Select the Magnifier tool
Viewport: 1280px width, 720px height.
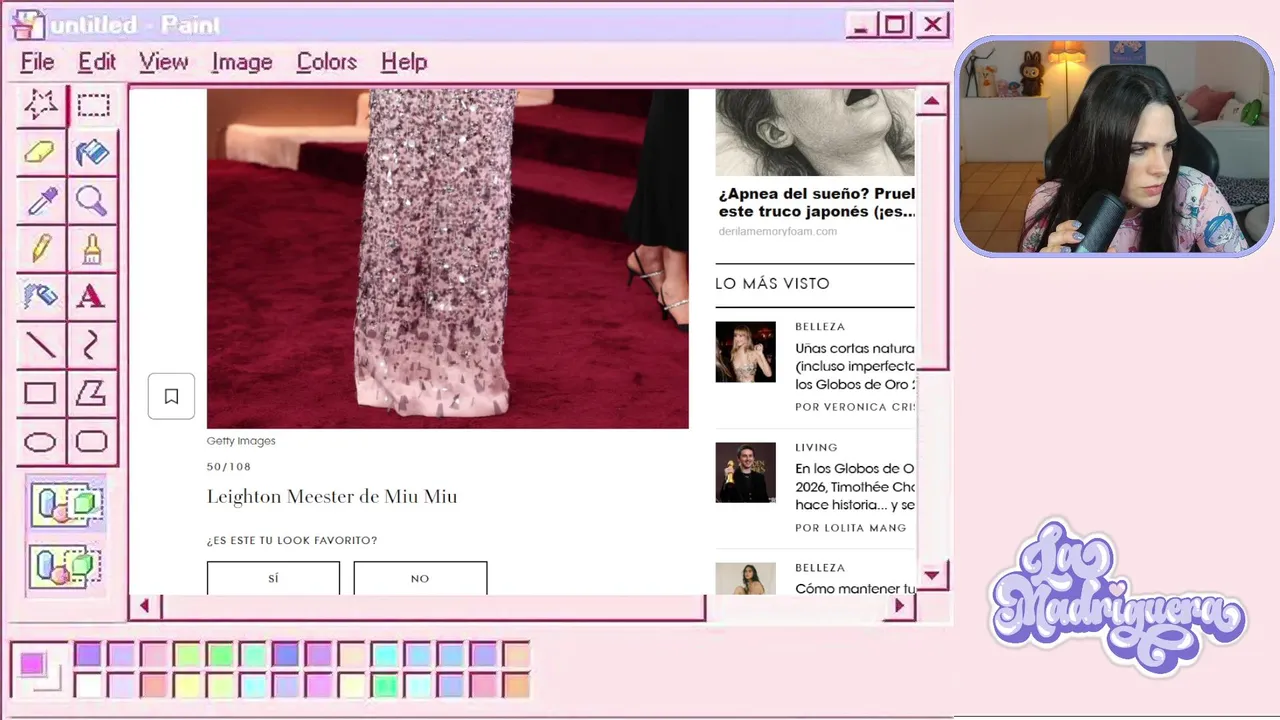click(x=93, y=200)
